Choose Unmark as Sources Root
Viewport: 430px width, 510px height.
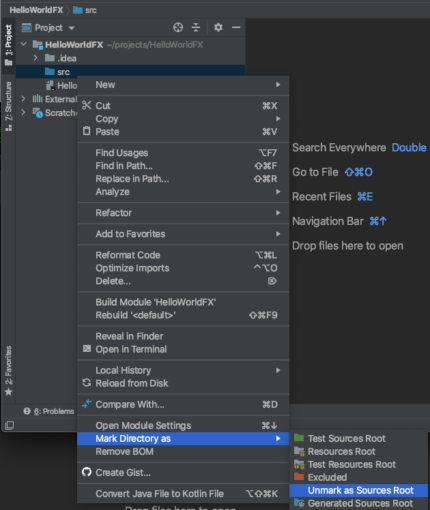pyautogui.click(x=359, y=490)
